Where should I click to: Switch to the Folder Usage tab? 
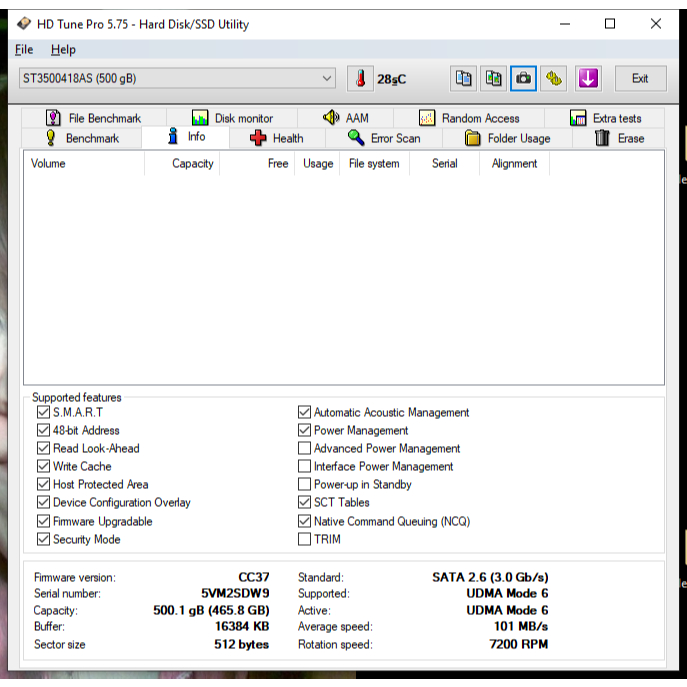[x=507, y=139]
